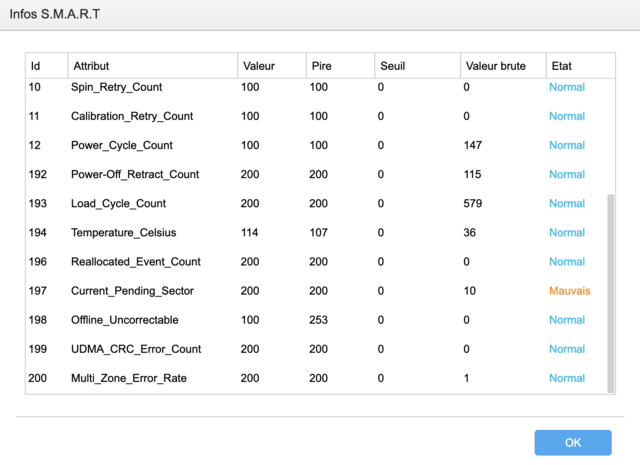This screenshot has height=465, width=640.
Task: Click Id 12 in the table
Action: point(34,145)
